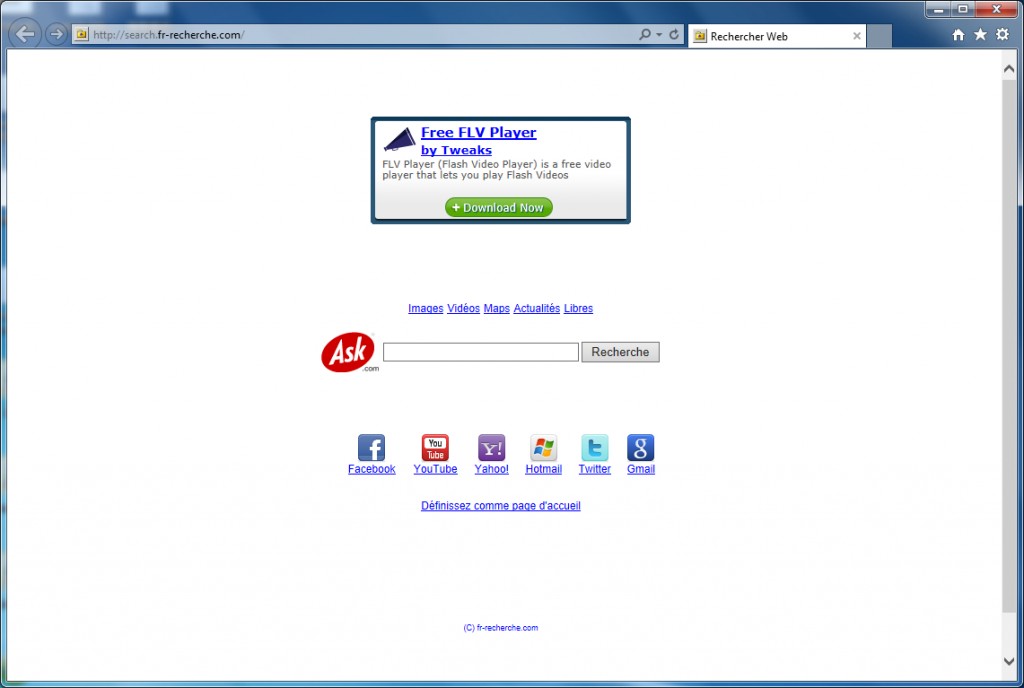Viewport: 1024px width, 688px height.
Task: Click the Hotmail icon
Action: point(543,448)
